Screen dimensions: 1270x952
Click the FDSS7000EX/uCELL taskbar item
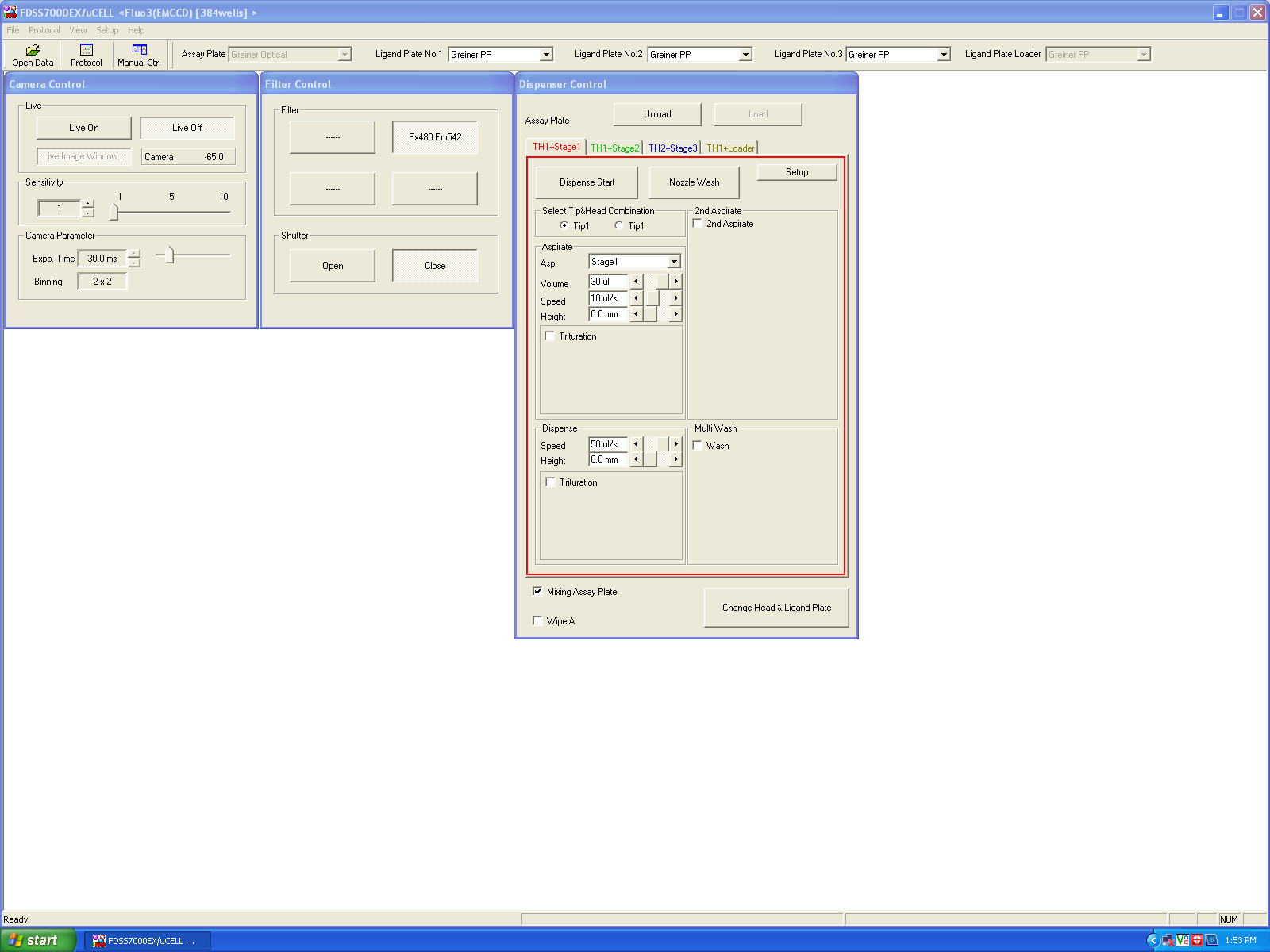tap(148, 941)
